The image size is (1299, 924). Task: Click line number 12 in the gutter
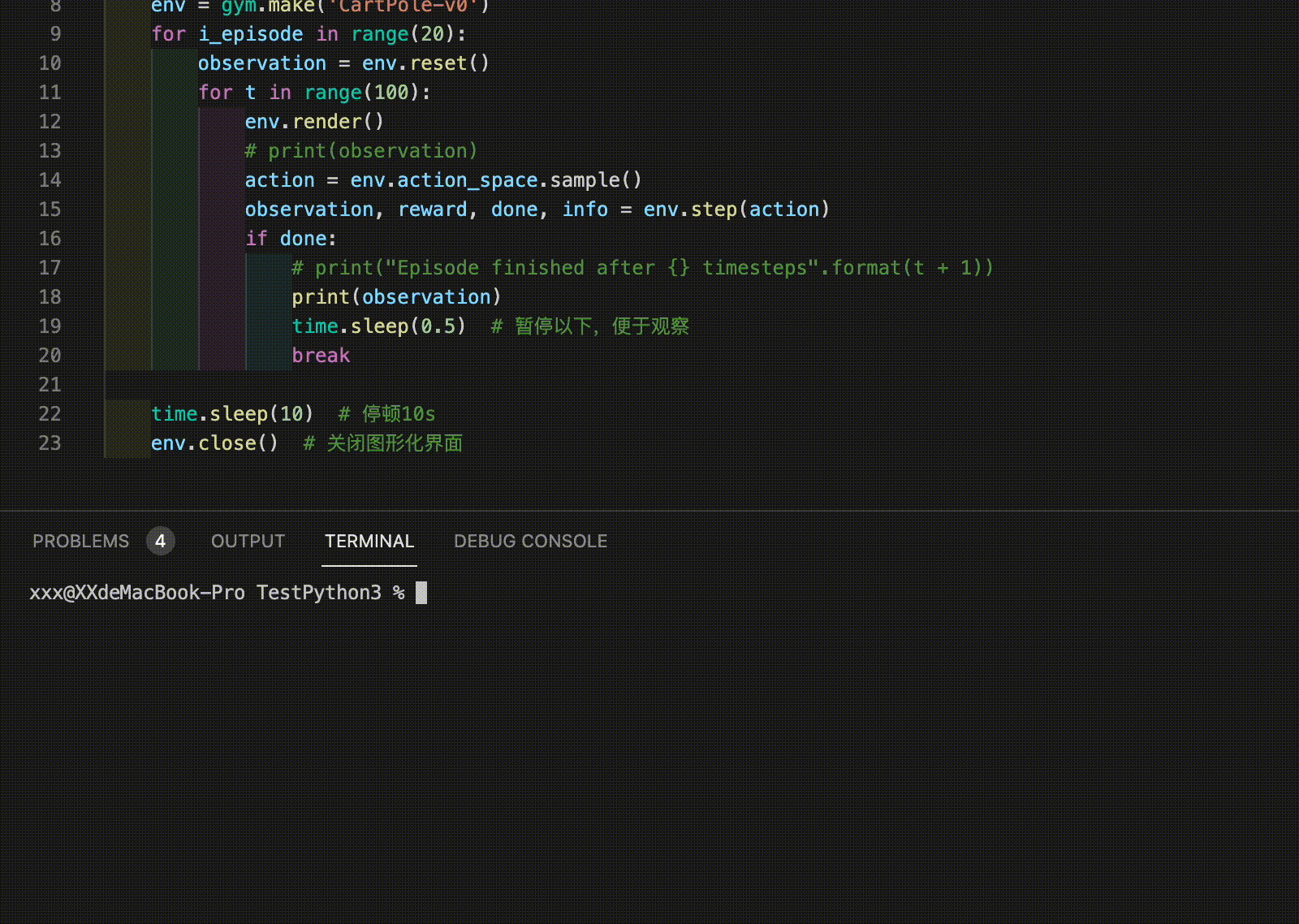[x=50, y=122]
